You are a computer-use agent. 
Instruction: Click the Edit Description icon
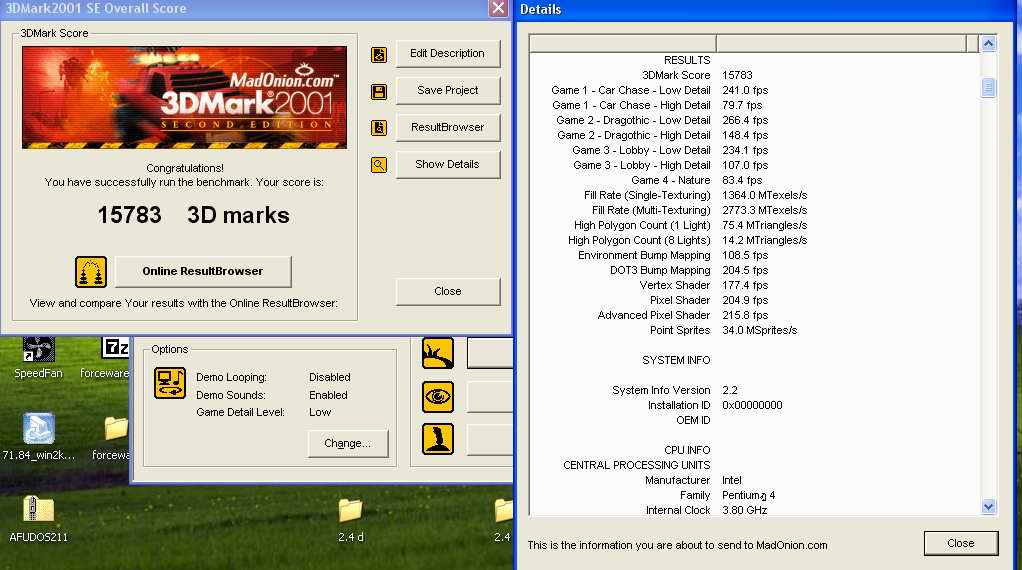379,55
